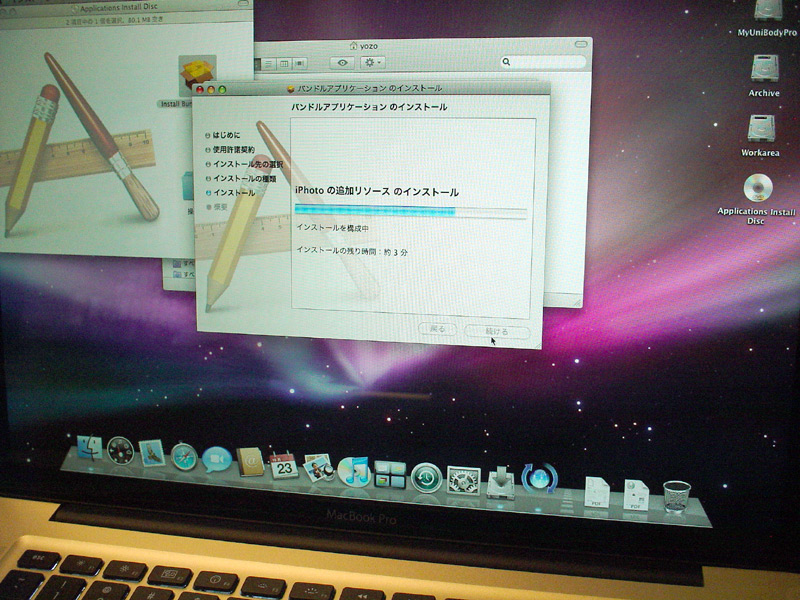Open System Preferences gear in Dock

[463, 480]
